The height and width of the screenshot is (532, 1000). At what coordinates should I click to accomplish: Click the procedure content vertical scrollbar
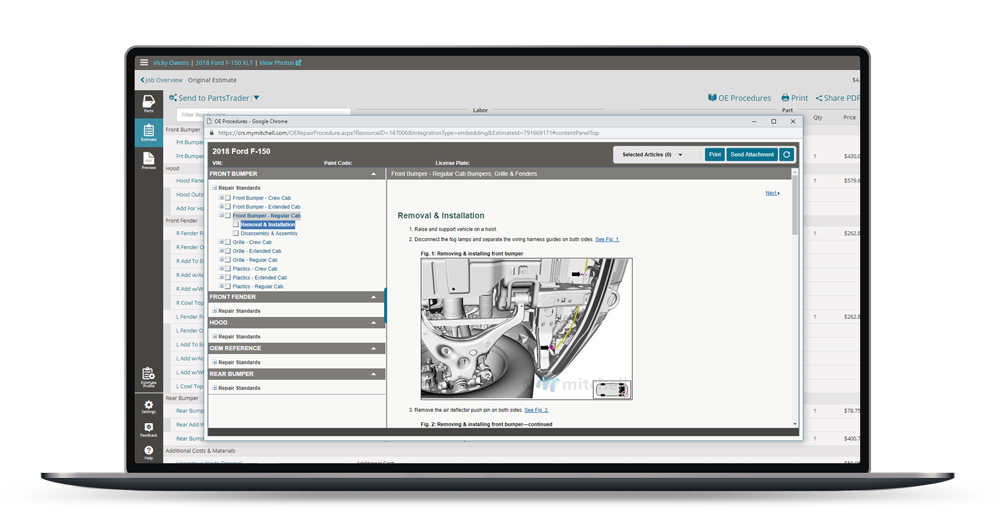(x=795, y=300)
